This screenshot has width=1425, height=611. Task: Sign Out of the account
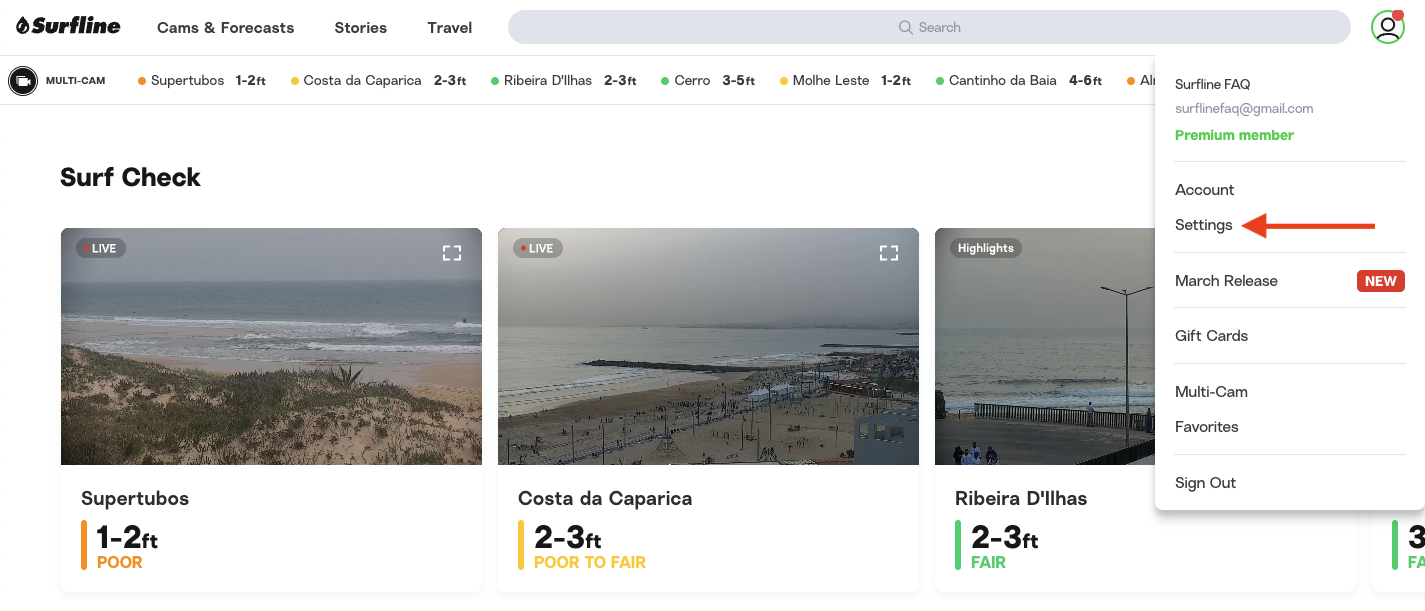(x=1206, y=483)
